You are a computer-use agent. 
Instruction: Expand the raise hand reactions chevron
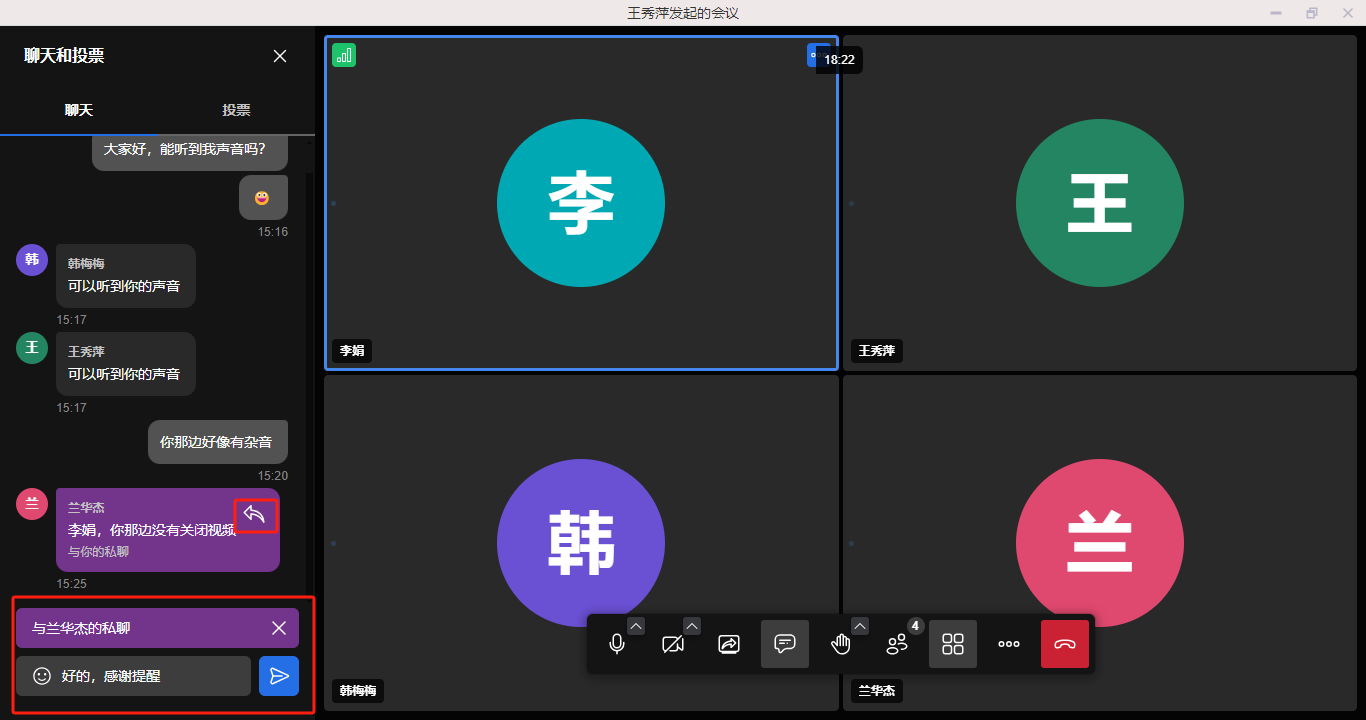tap(860, 626)
